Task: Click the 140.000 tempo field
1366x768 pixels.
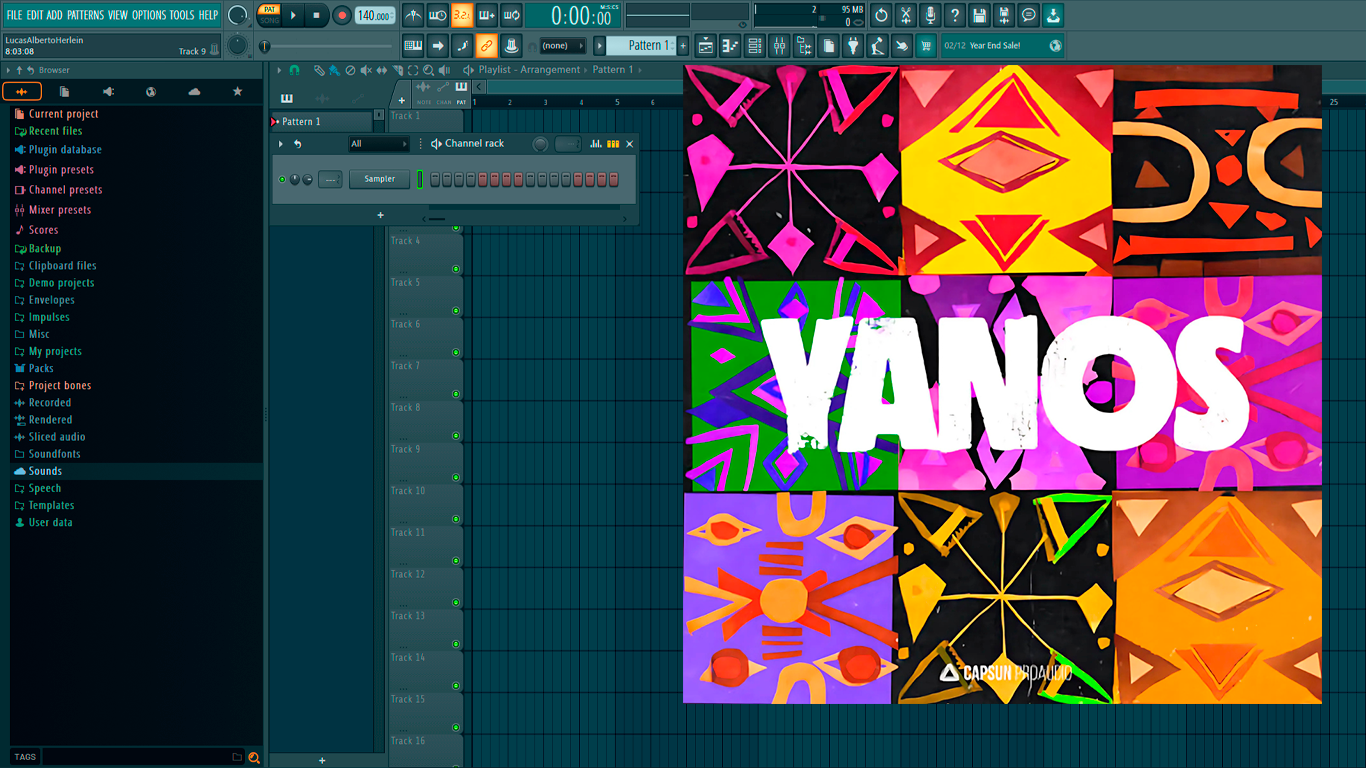Action: [x=374, y=15]
